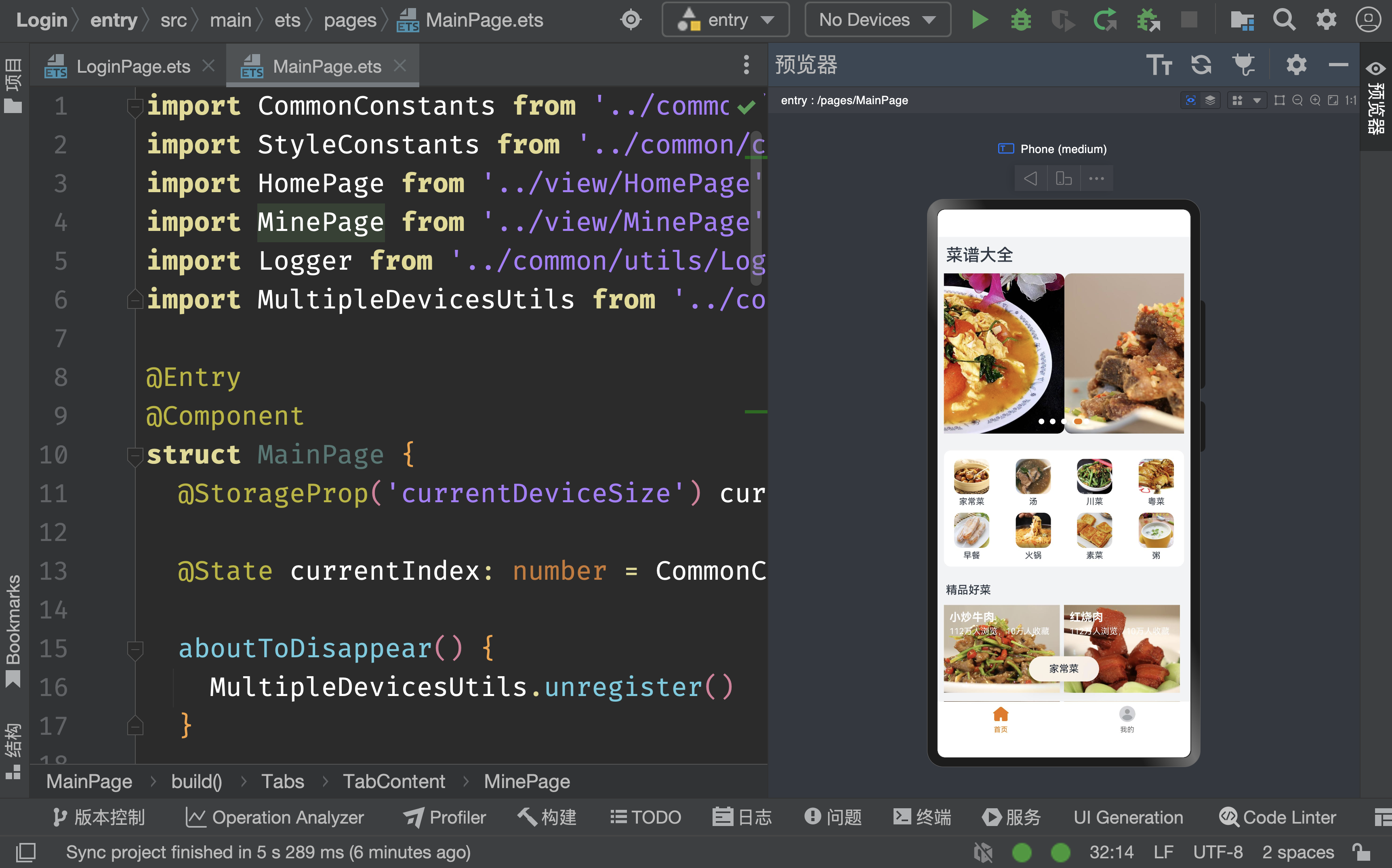The image size is (1392, 868).
Task: Click the Debug entry bug icon
Action: [x=1020, y=20]
